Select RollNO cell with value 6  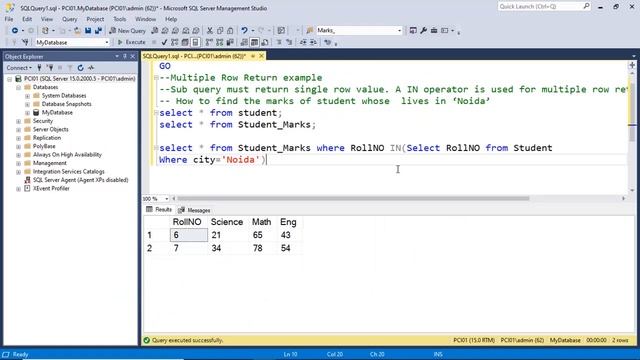coord(189,235)
